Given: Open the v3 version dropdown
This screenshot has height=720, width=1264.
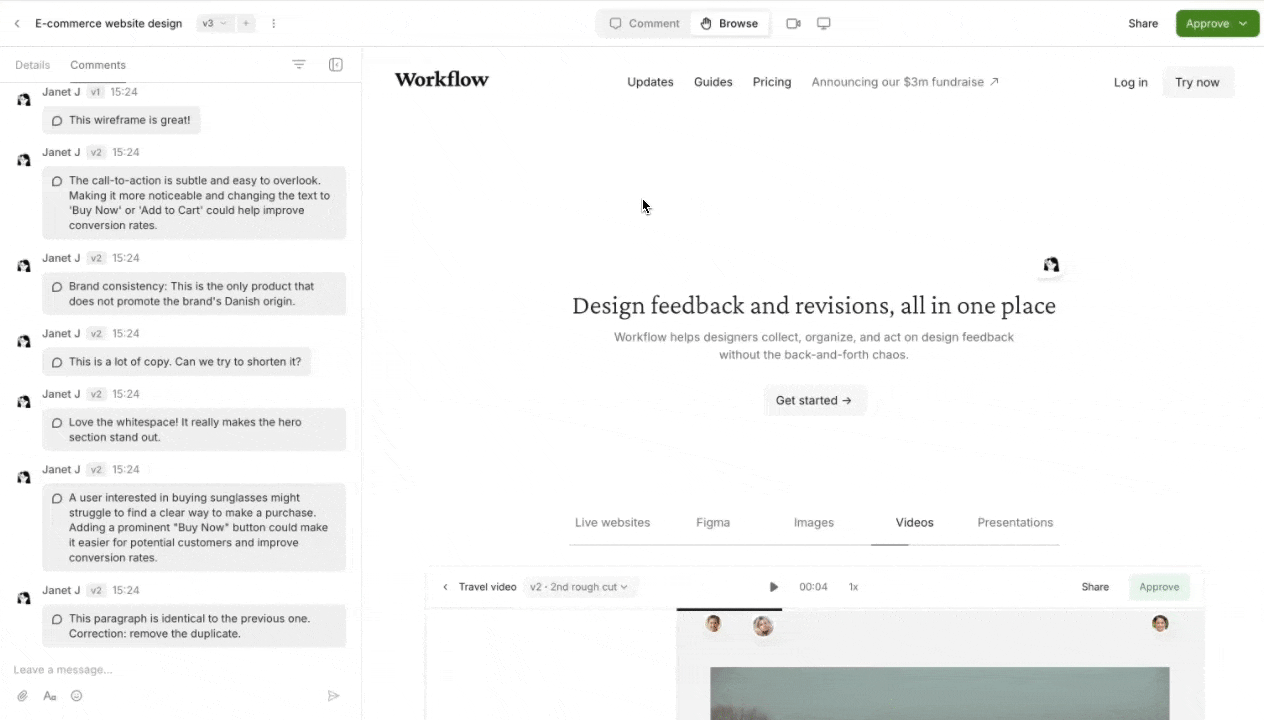Looking at the screenshot, I should click(x=215, y=23).
